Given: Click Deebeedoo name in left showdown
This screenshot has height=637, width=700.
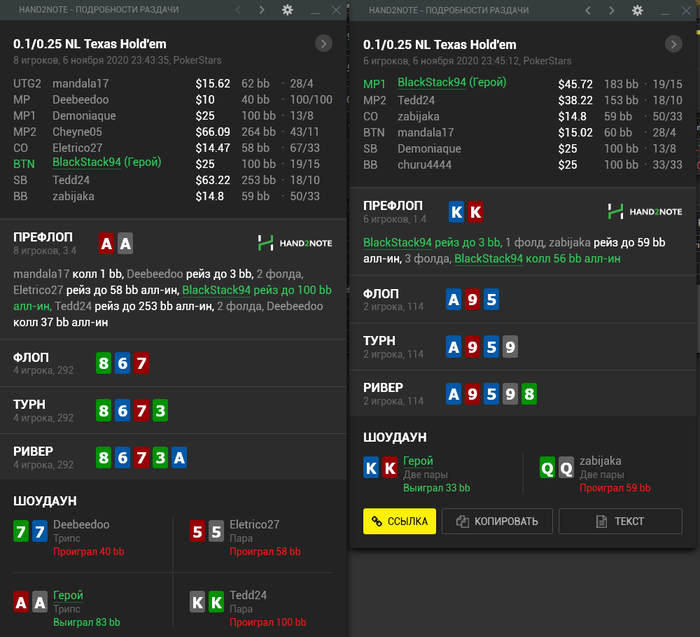Looking at the screenshot, I should click(81, 525).
